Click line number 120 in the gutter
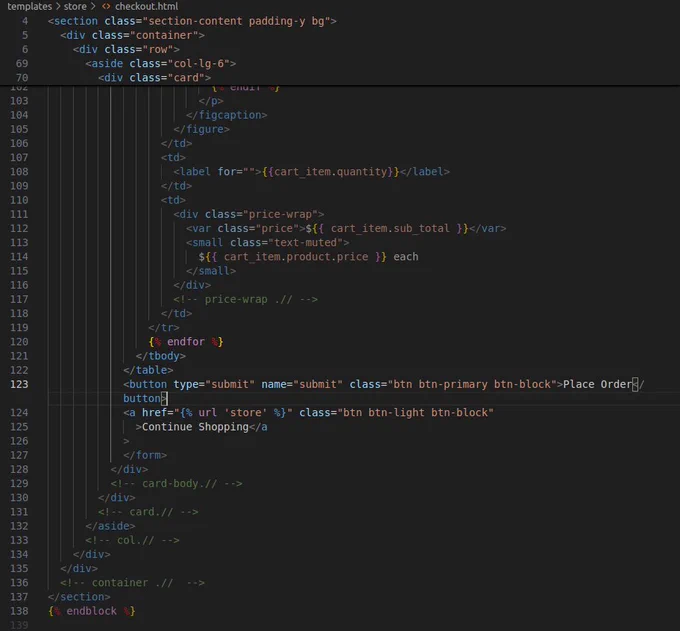The image size is (680, 631). point(19,342)
